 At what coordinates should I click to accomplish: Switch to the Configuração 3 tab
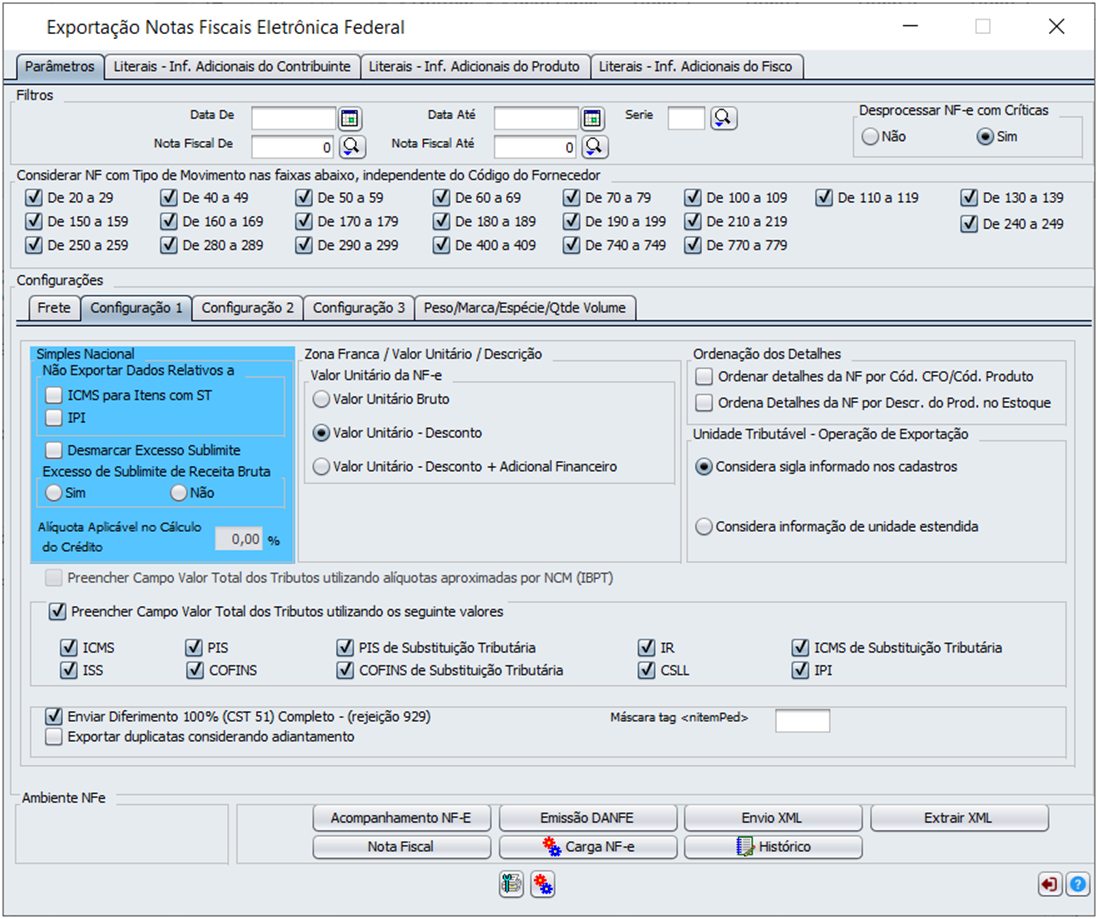[359, 308]
